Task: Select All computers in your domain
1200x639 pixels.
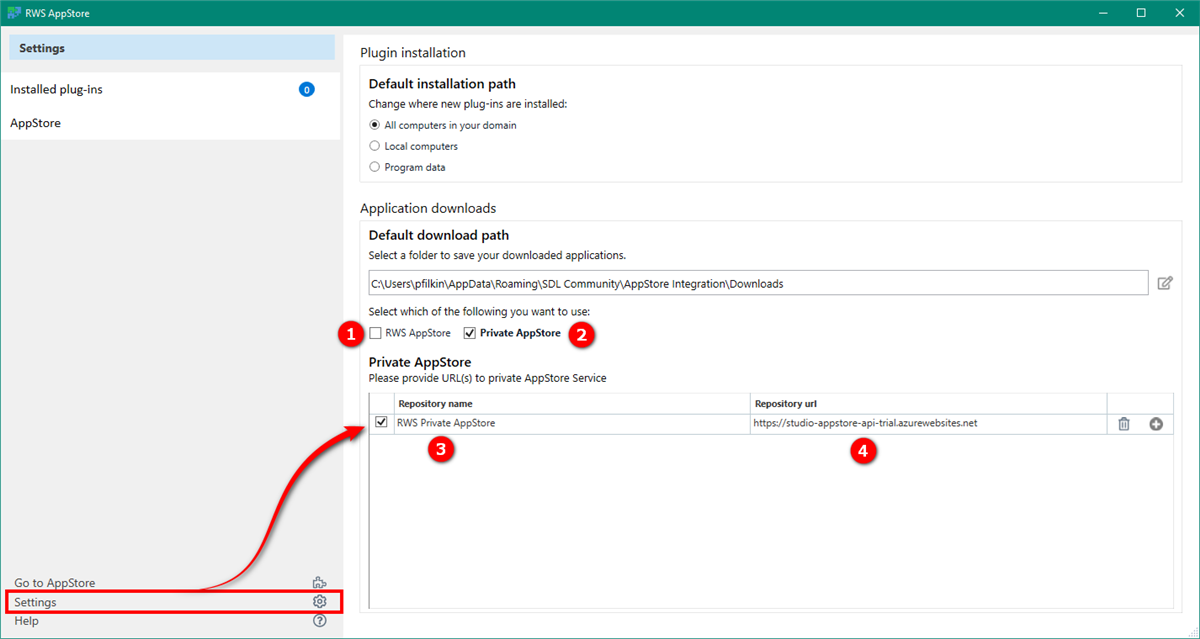Action: [x=375, y=125]
